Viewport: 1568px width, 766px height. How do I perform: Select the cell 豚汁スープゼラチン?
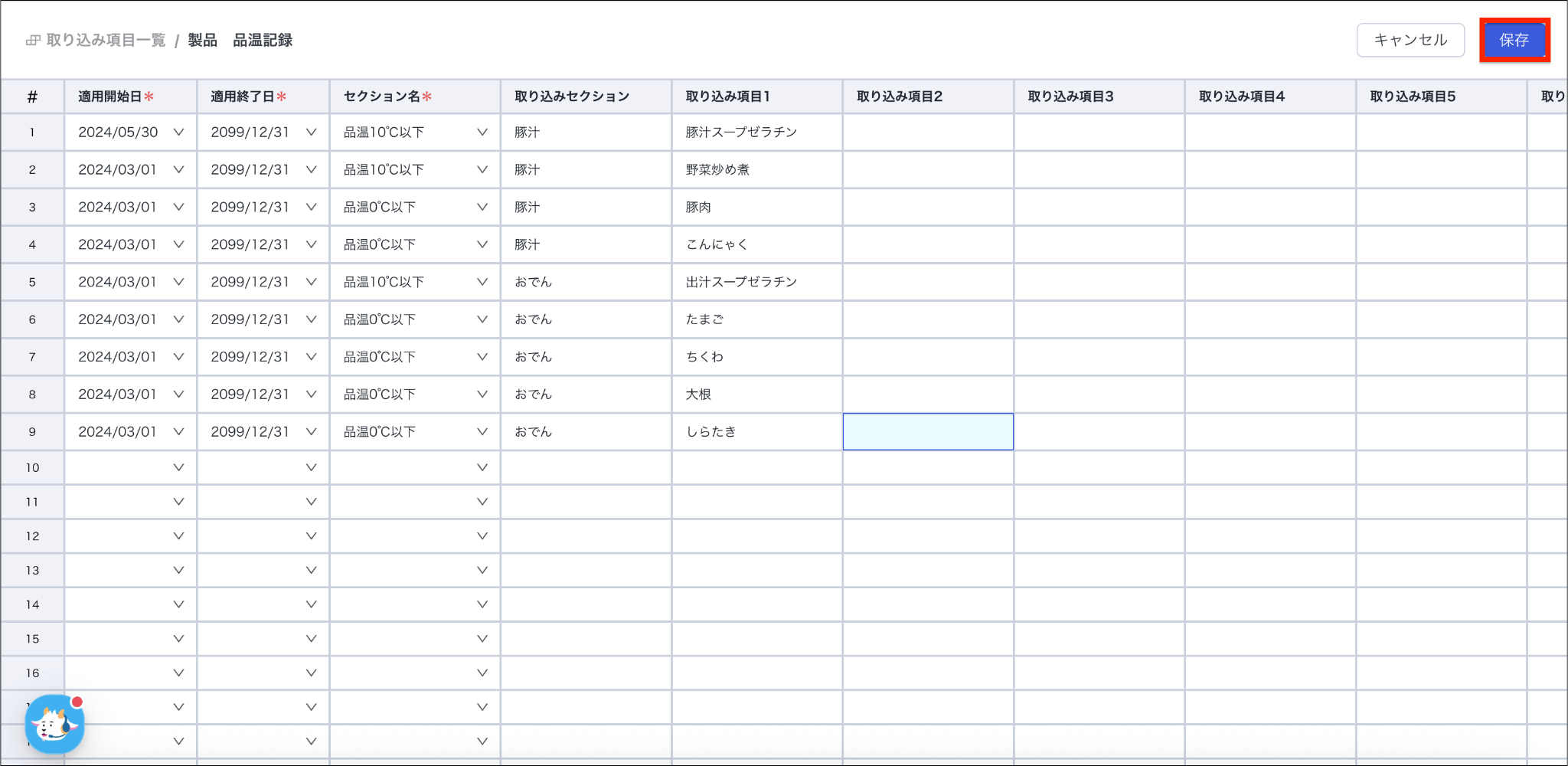point(757,133)
